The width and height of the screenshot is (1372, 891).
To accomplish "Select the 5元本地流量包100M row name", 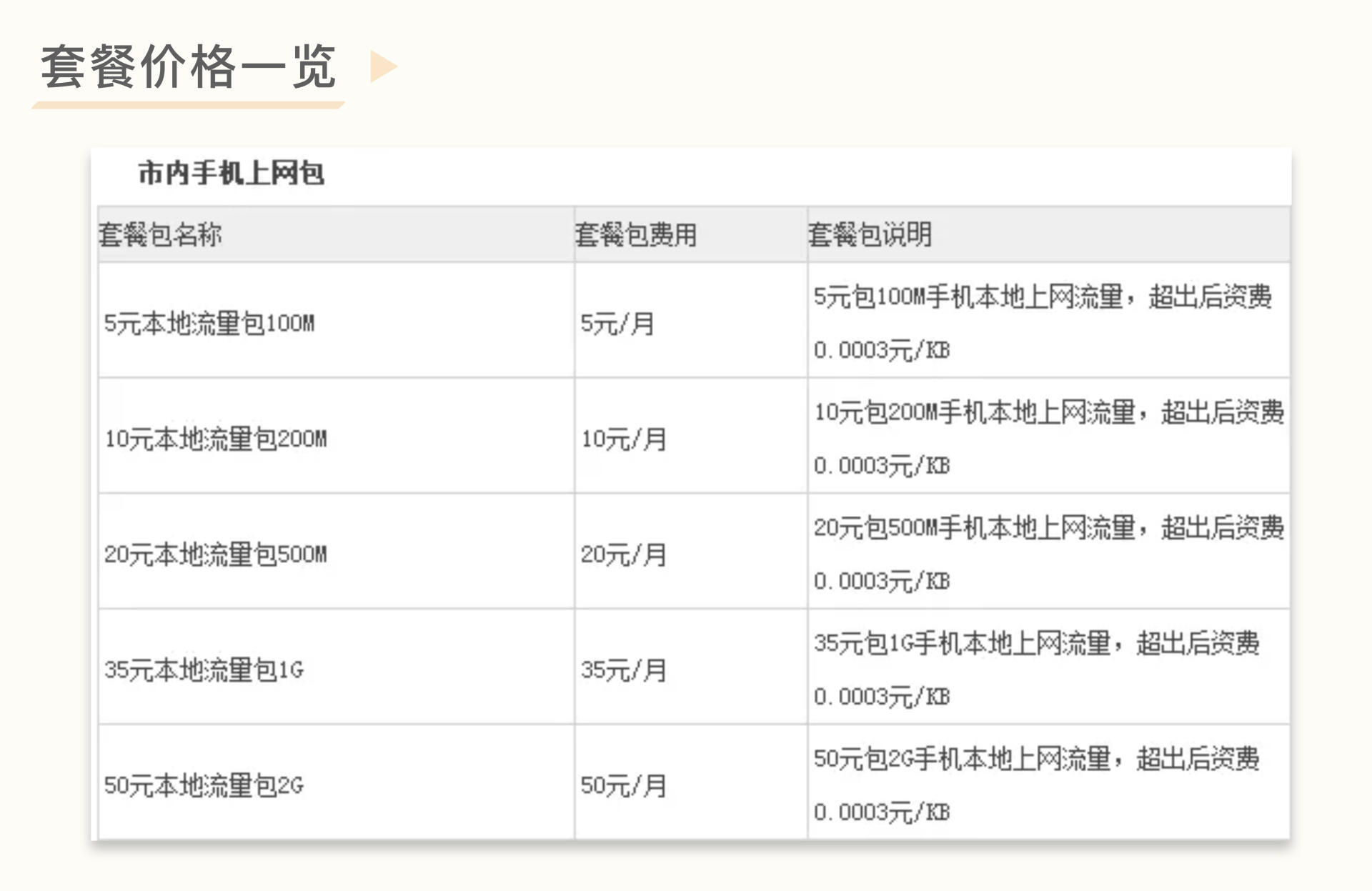I will pos(209,324).
